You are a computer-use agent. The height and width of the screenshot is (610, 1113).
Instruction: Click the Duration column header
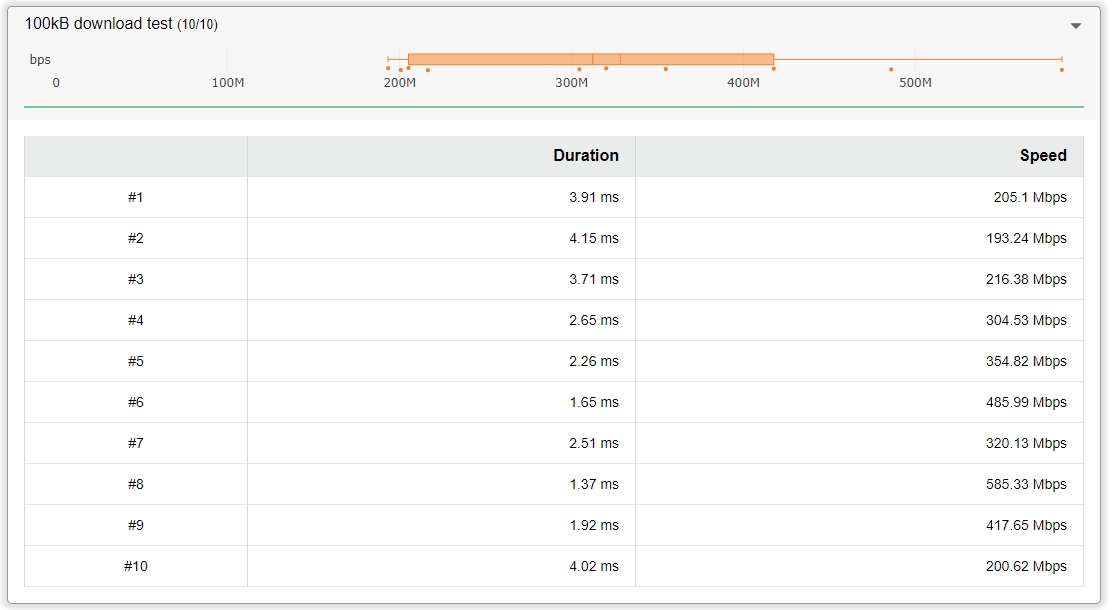click(x=585, y=156)
